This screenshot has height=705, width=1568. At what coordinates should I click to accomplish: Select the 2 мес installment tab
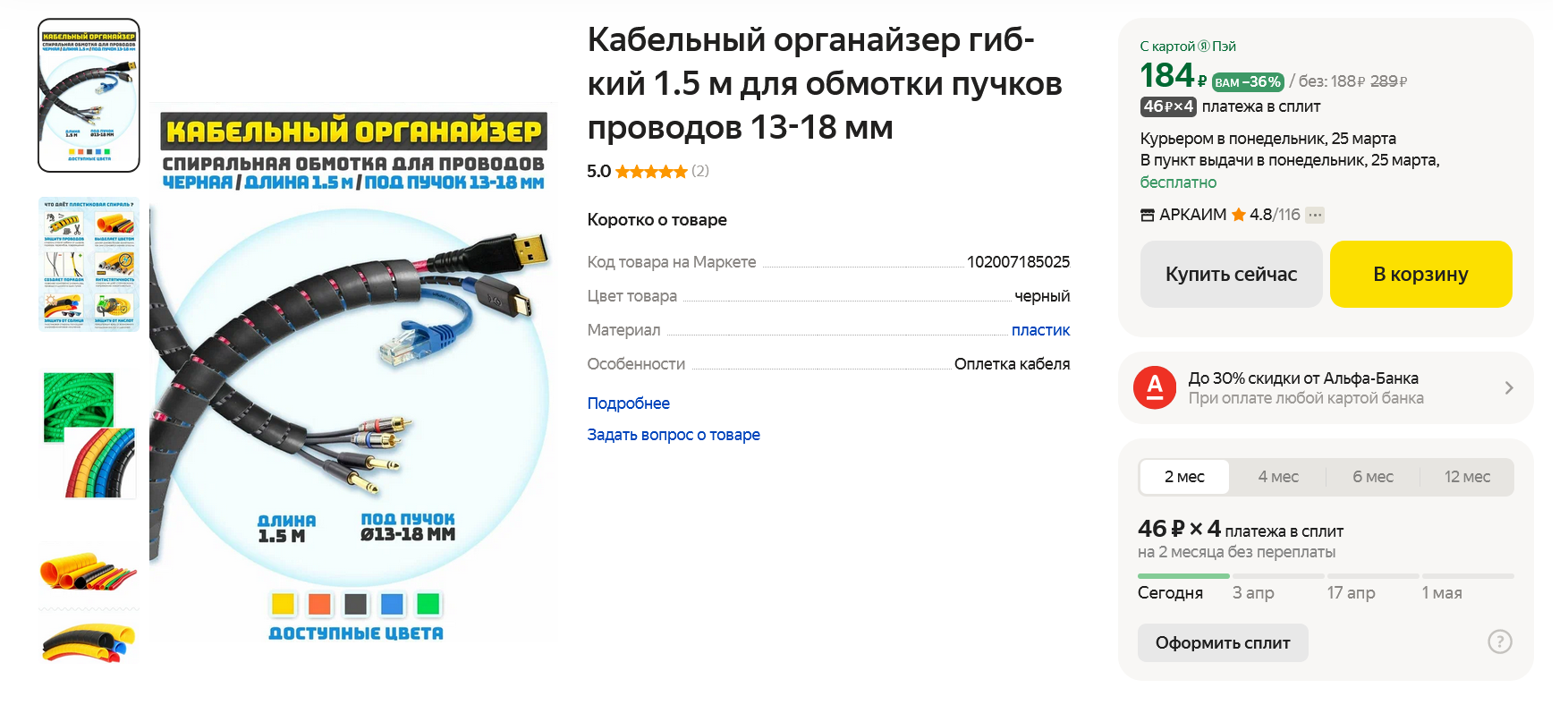(x=1184, y=477)
